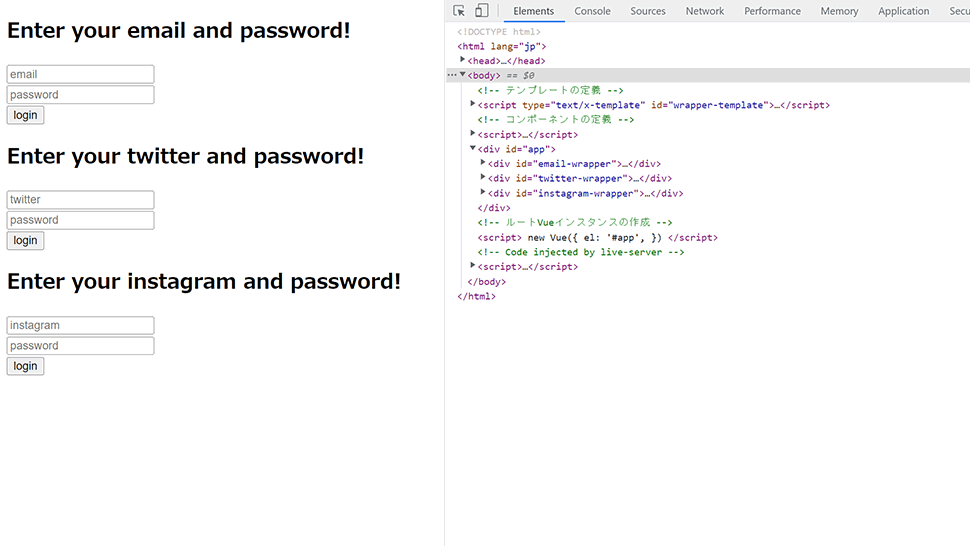Select the new Vue script line
Image resolution: width=970 pixels, height=546 pixels.
pos(598,237)
